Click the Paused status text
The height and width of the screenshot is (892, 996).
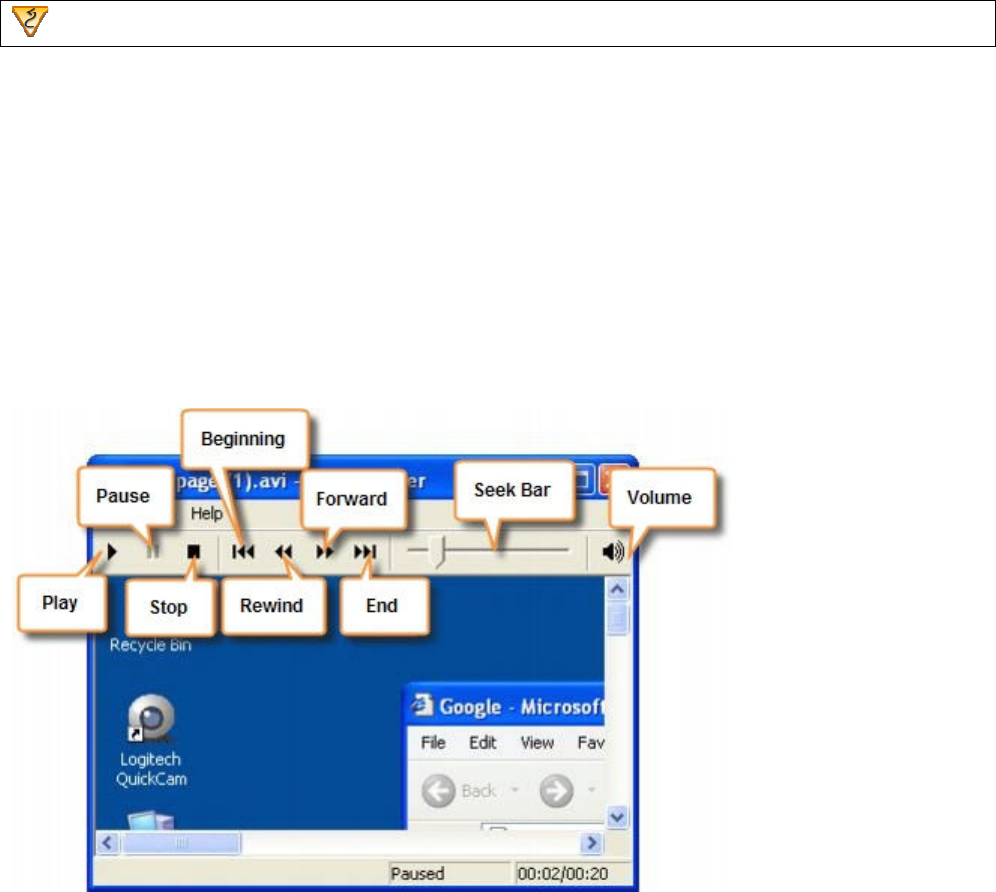tap(417, 874)
